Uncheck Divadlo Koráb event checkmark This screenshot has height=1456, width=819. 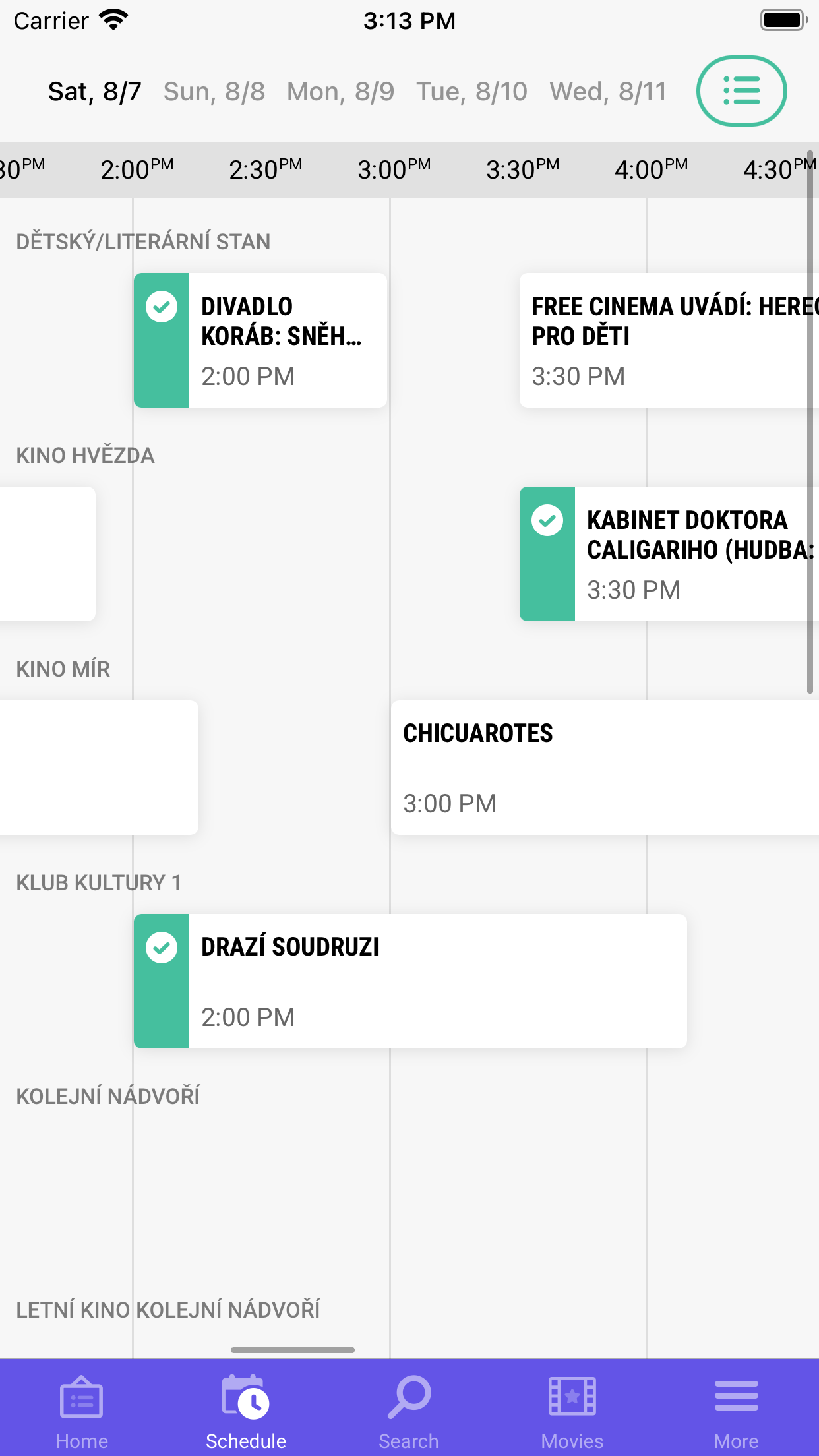coord(162,307)
